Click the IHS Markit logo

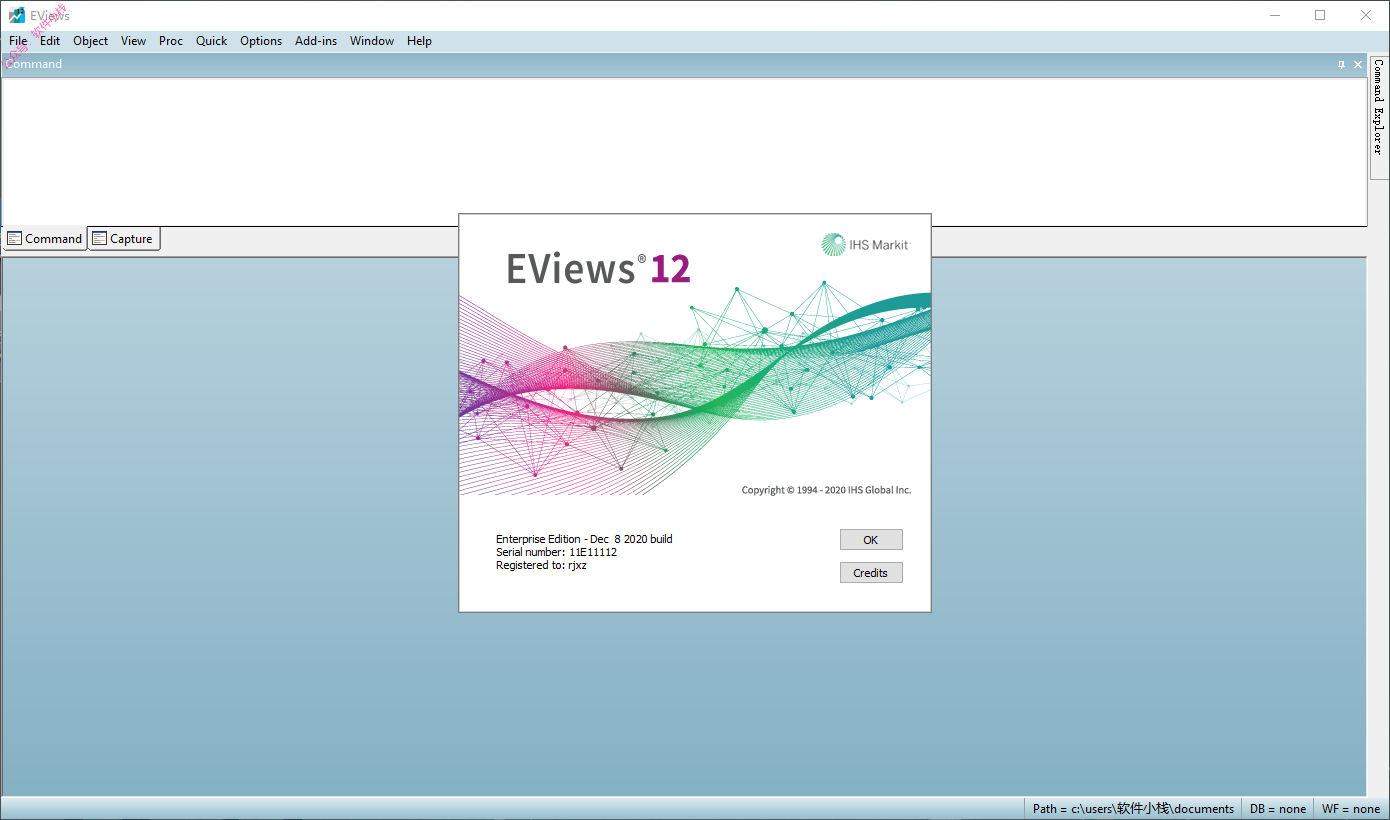[x=866, y=245]
